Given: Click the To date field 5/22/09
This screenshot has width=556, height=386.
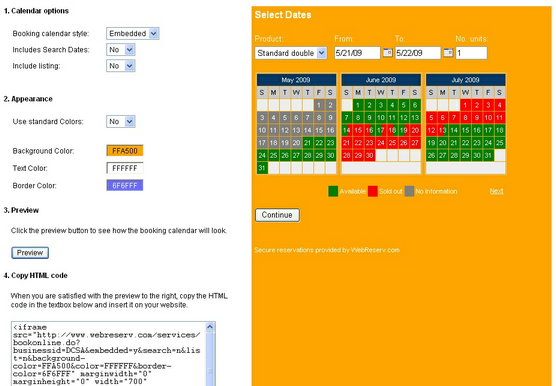Looking at the screenshot, I should (418, 53).
